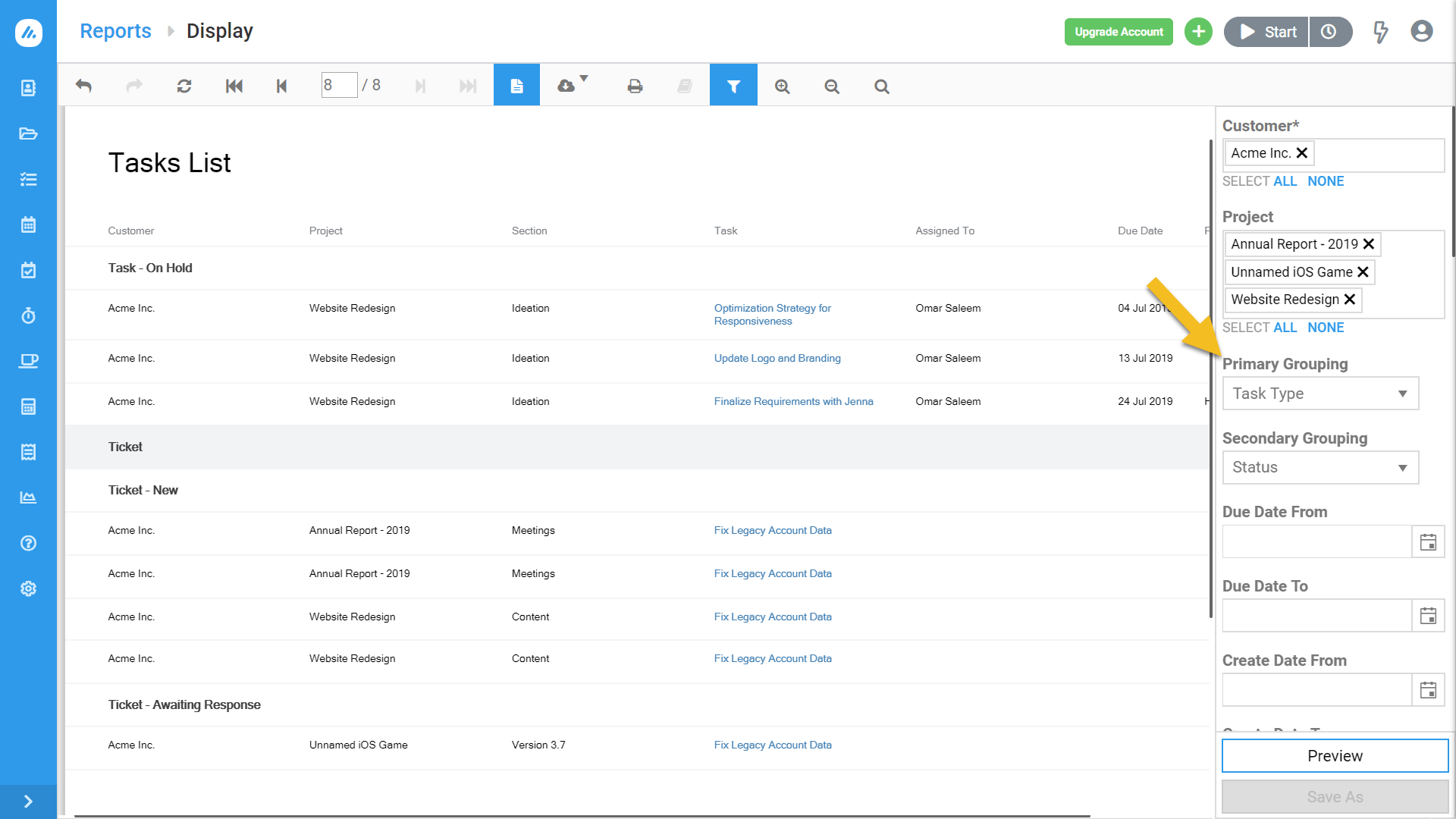Activate the Print icon on the toolbar

coord(635,86)
